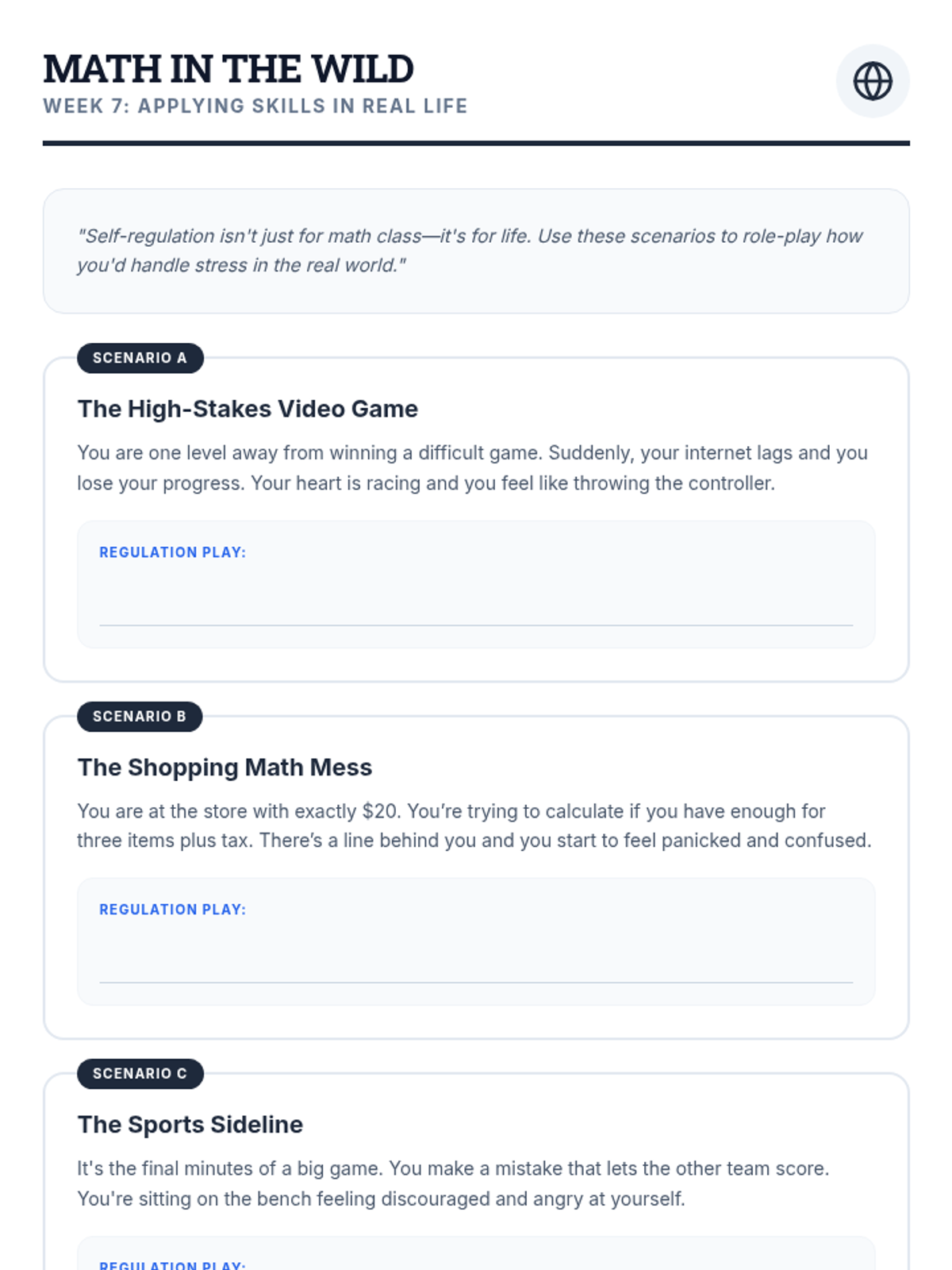
Task: Click the sports bench scenario description
Action: pos(453,1183)
